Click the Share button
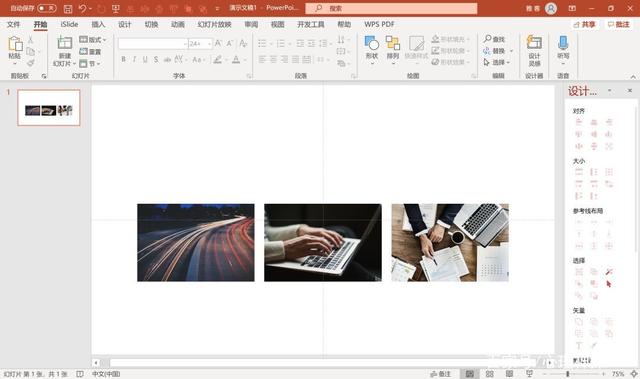The width and height of the screenshot is (640, 379). click(584, 24)
